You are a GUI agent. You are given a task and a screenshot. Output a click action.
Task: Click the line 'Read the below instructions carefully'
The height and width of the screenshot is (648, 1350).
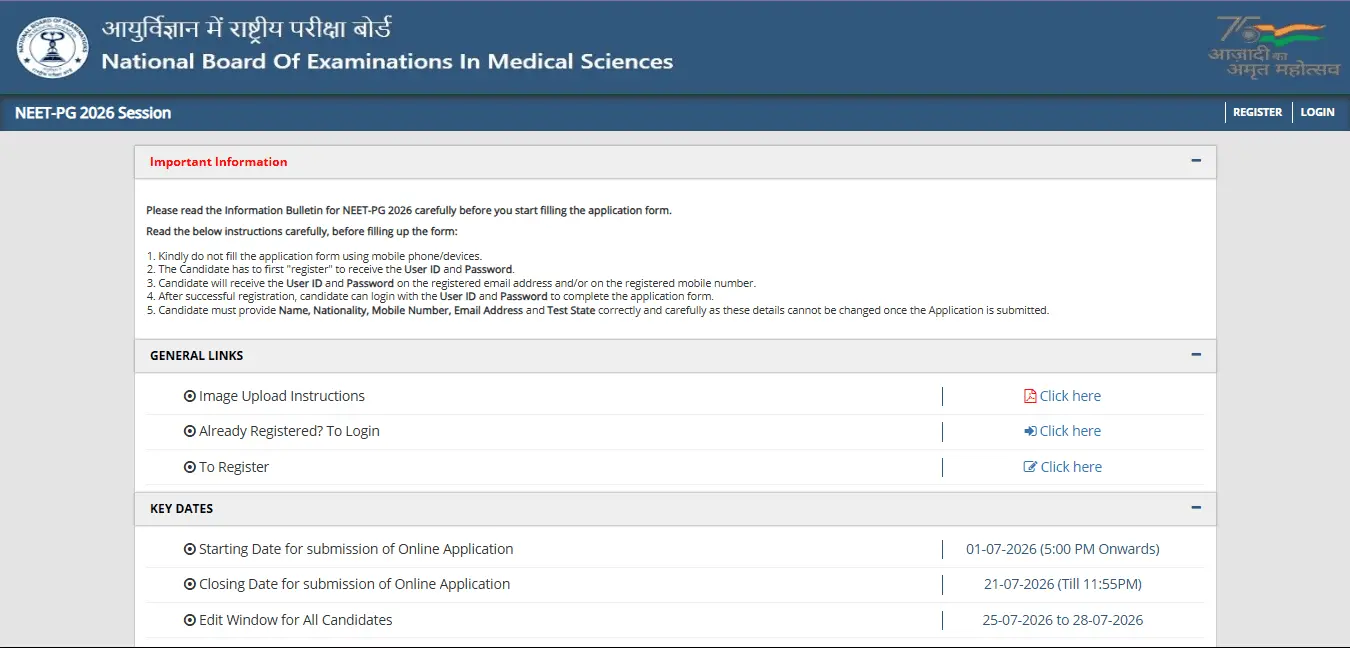pos(301,231)
